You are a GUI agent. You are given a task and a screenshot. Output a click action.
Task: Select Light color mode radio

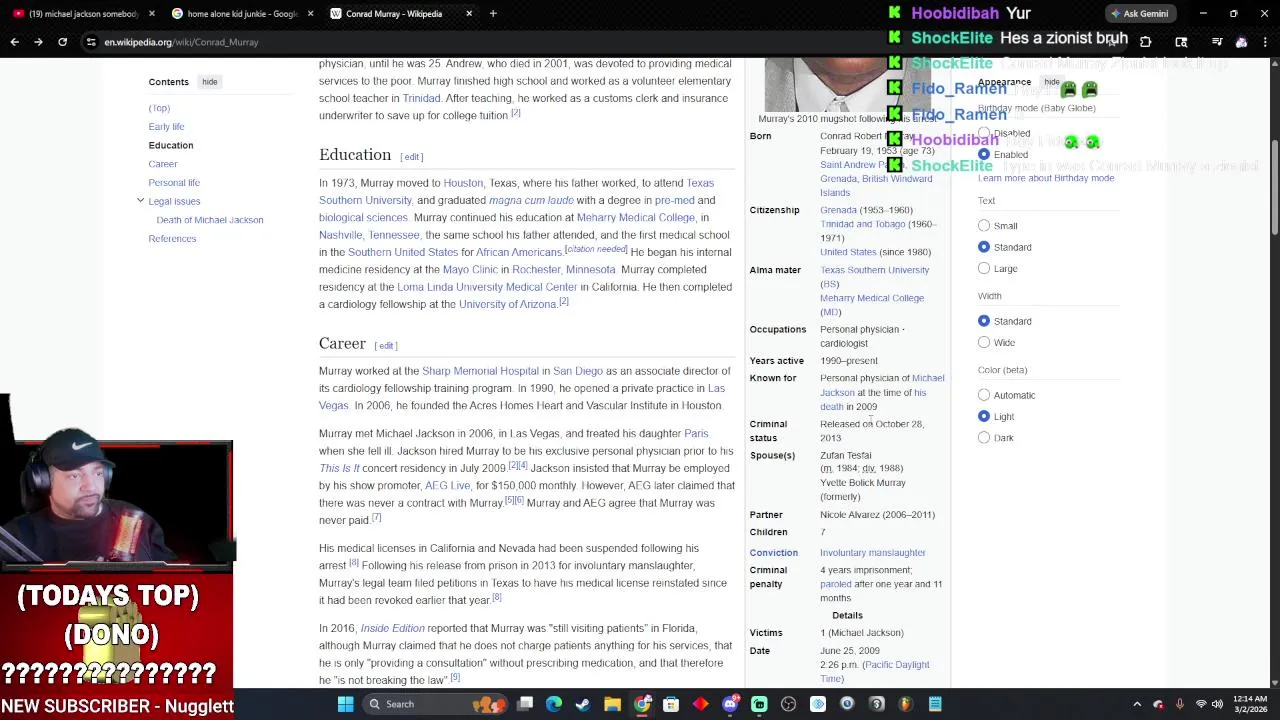click(984, 416)
